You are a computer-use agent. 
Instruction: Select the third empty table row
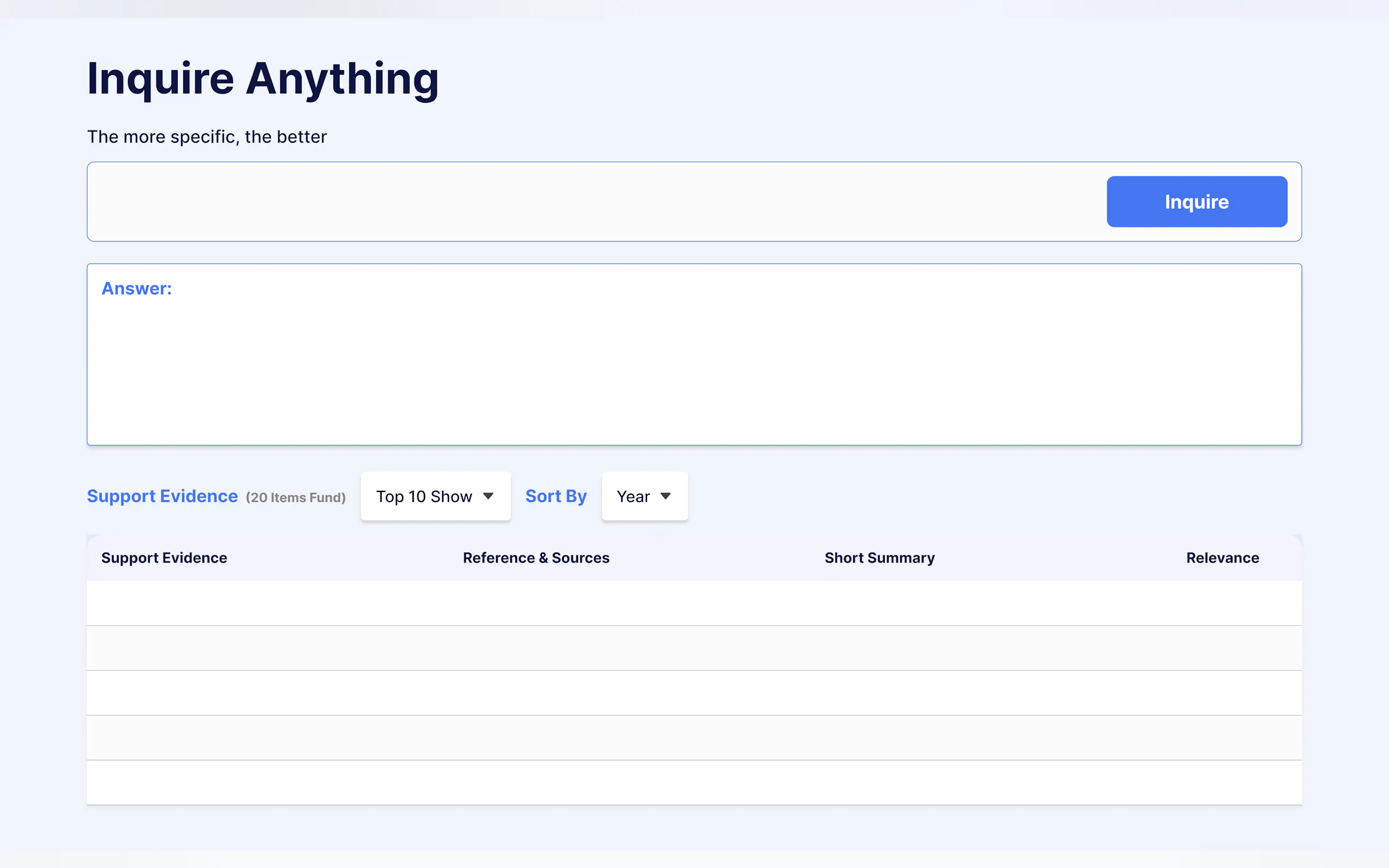pos(693,693)
